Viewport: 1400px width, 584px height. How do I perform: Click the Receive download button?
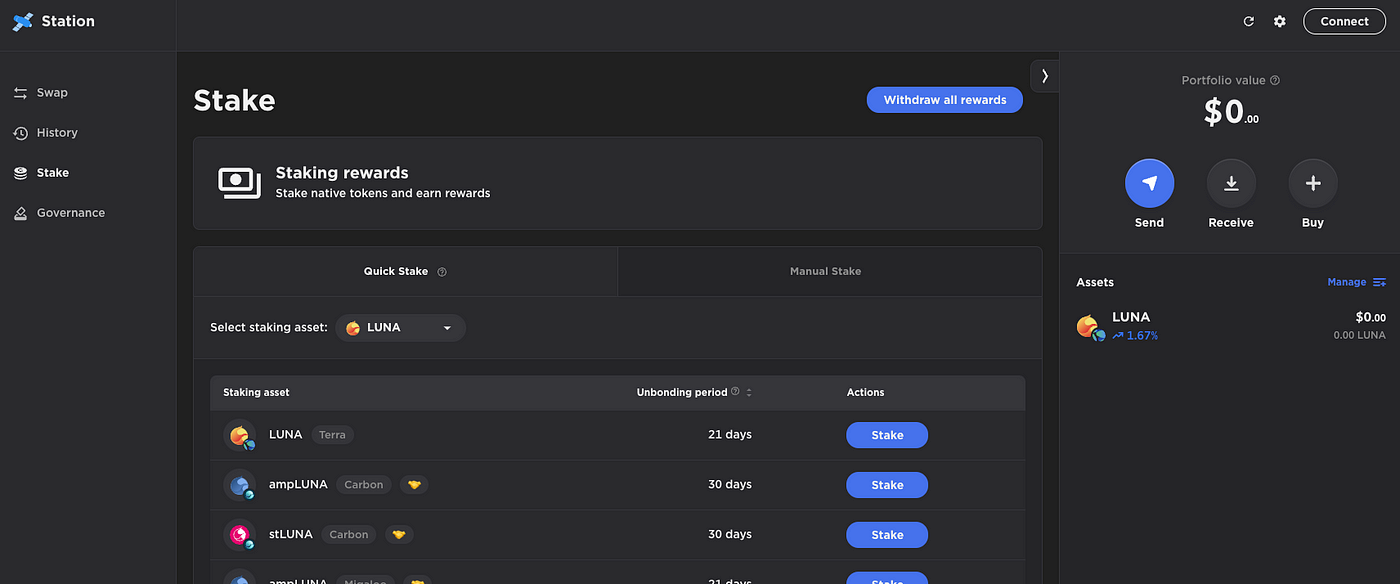click(1231, 183)
